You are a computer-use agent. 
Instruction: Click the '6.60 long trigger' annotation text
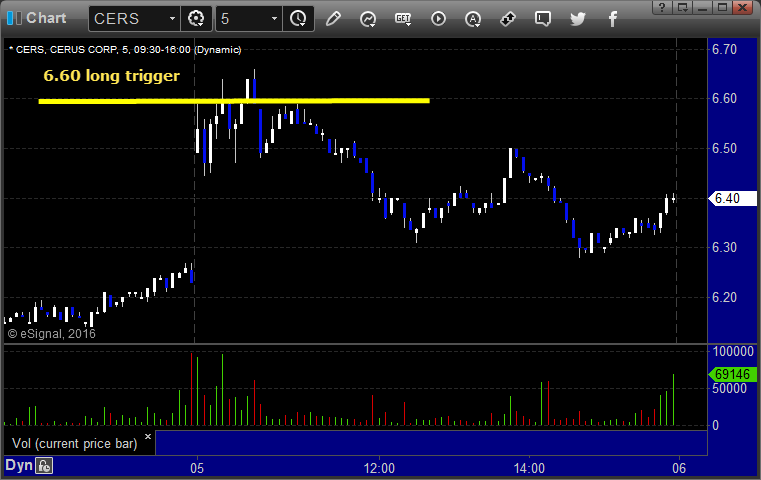tap(111, 76)
